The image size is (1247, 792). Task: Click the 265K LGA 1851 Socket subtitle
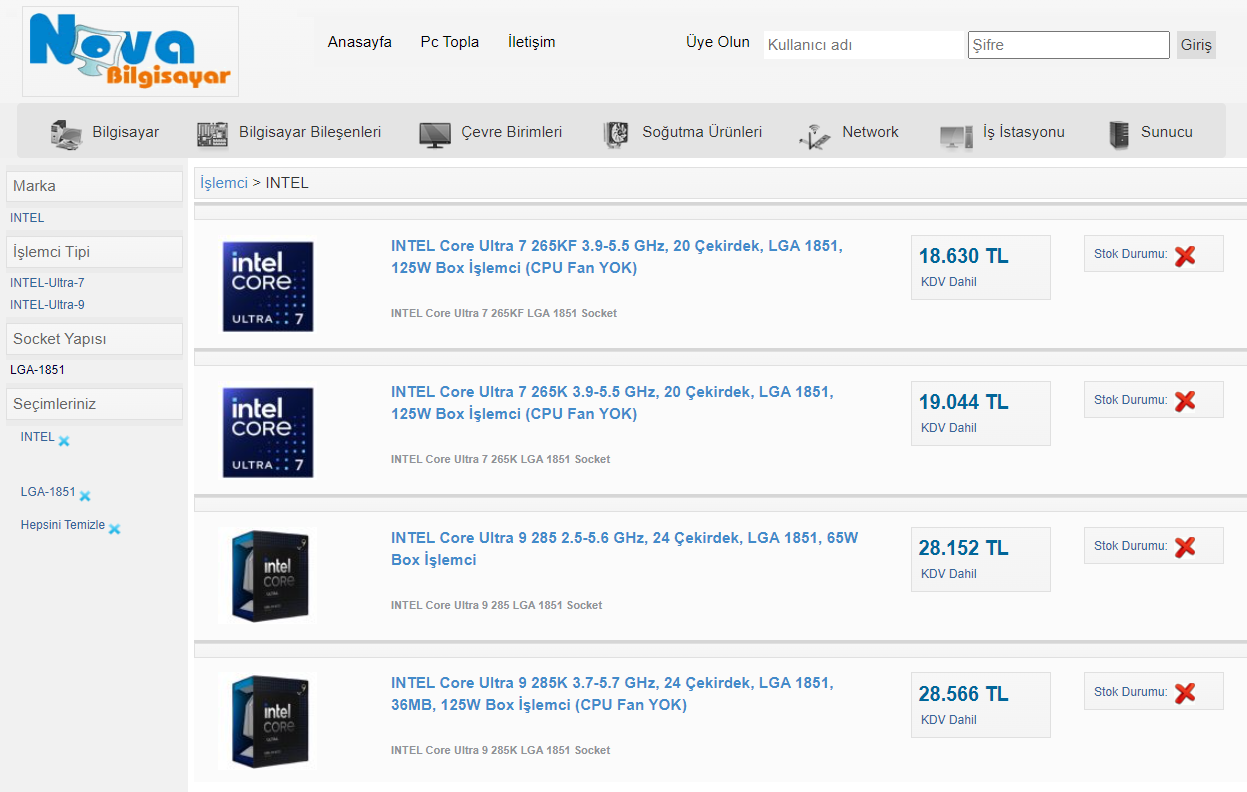(x=500, y=459)
